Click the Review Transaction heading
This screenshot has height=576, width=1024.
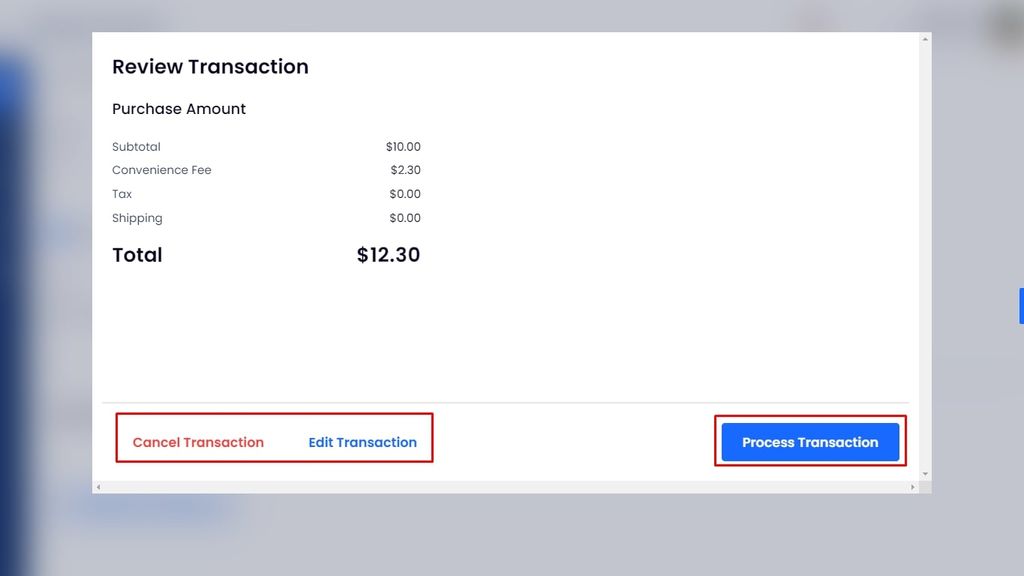tap(210, 67)
